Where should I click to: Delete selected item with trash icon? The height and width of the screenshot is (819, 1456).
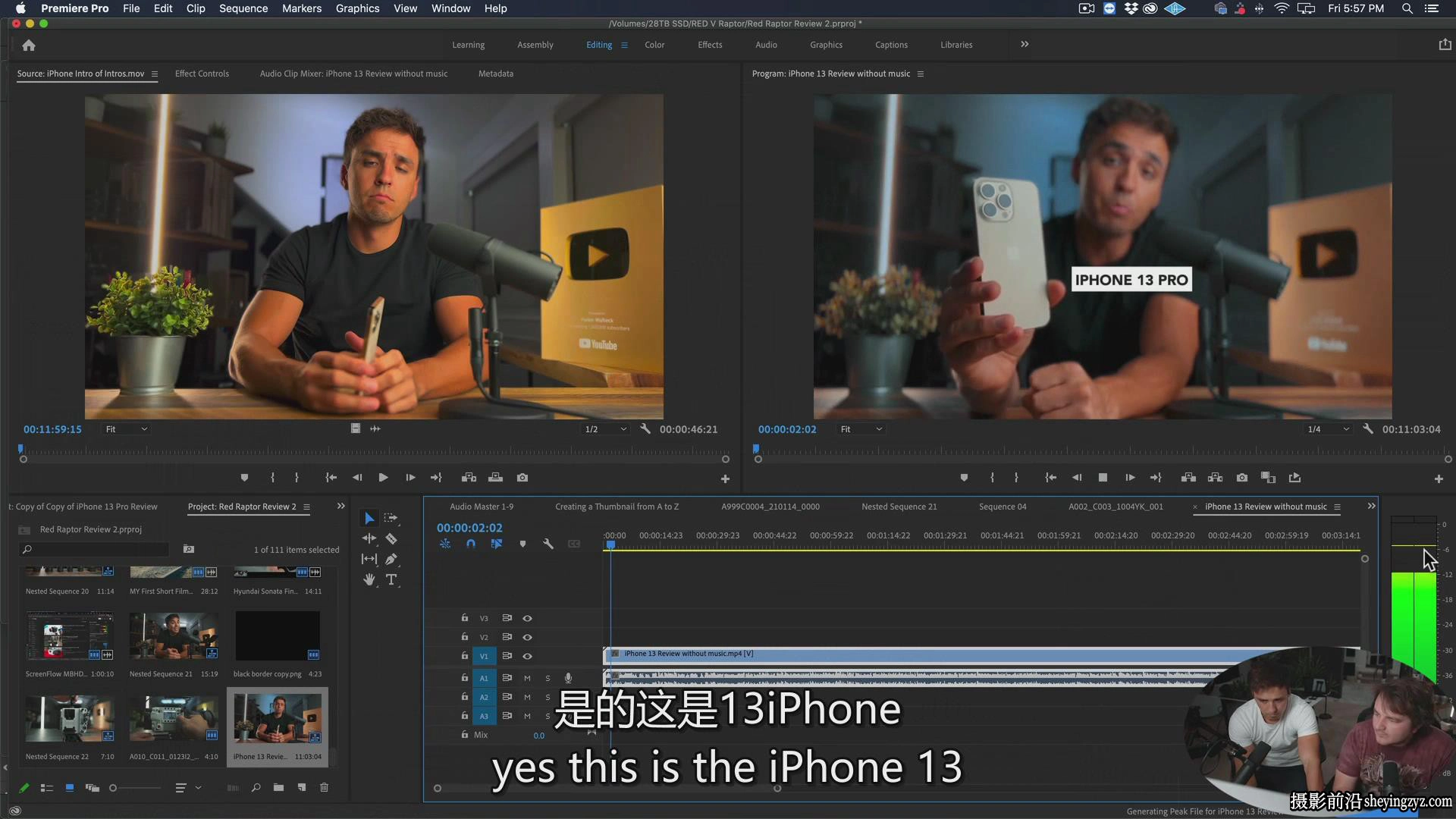(324, 788)
